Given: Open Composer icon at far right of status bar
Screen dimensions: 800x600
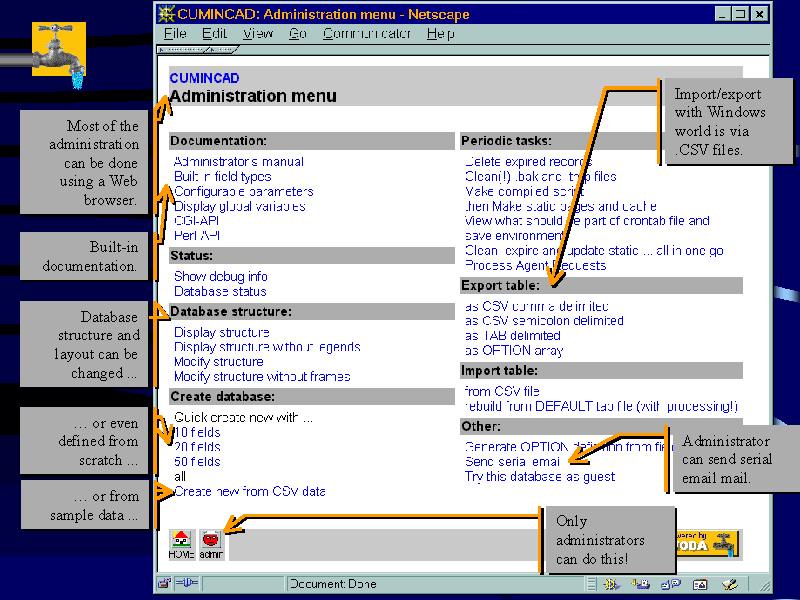Looking at the screenshot, I should [731, 584].
